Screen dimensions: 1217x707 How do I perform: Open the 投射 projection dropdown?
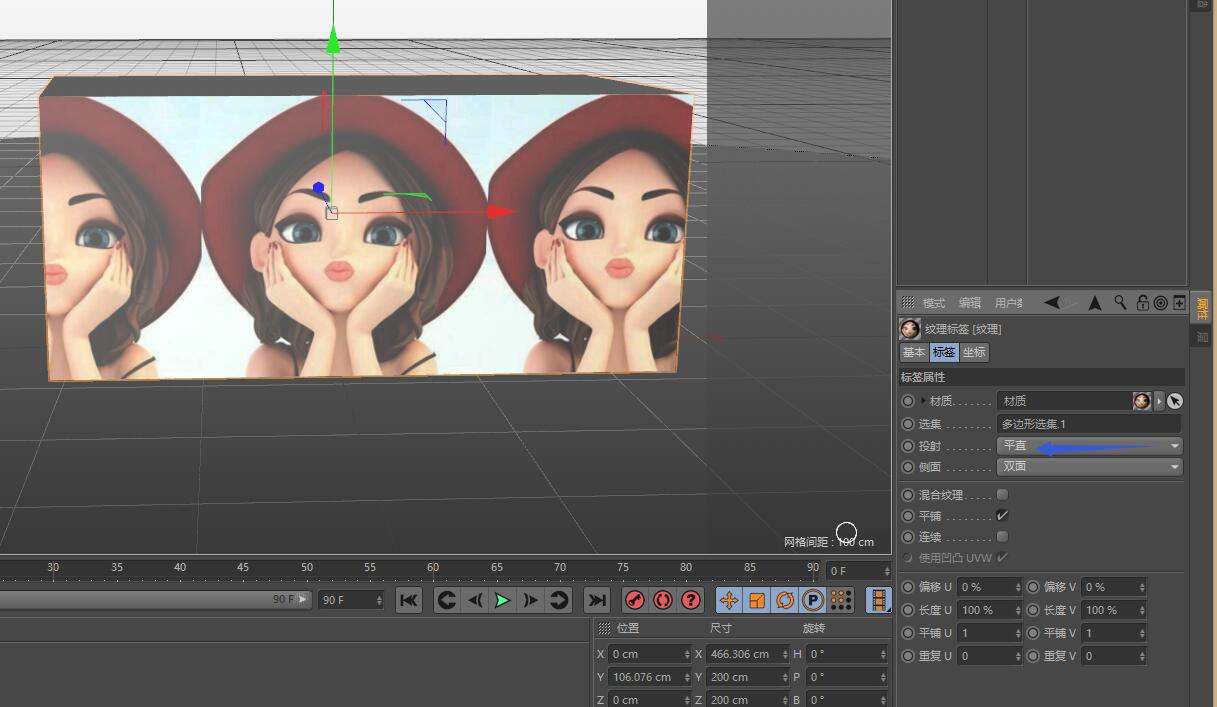coord(1090,446)
